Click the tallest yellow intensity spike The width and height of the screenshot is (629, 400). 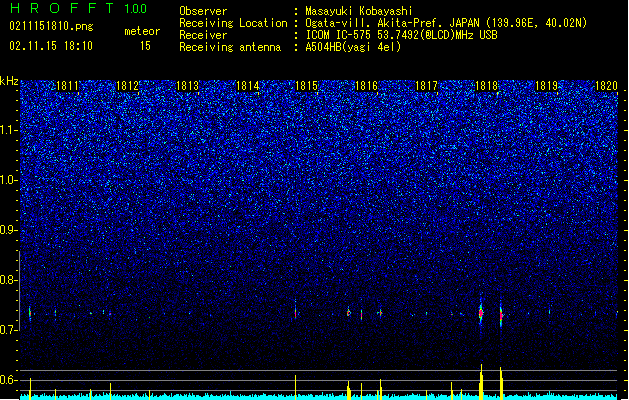[x=481, y=382]
